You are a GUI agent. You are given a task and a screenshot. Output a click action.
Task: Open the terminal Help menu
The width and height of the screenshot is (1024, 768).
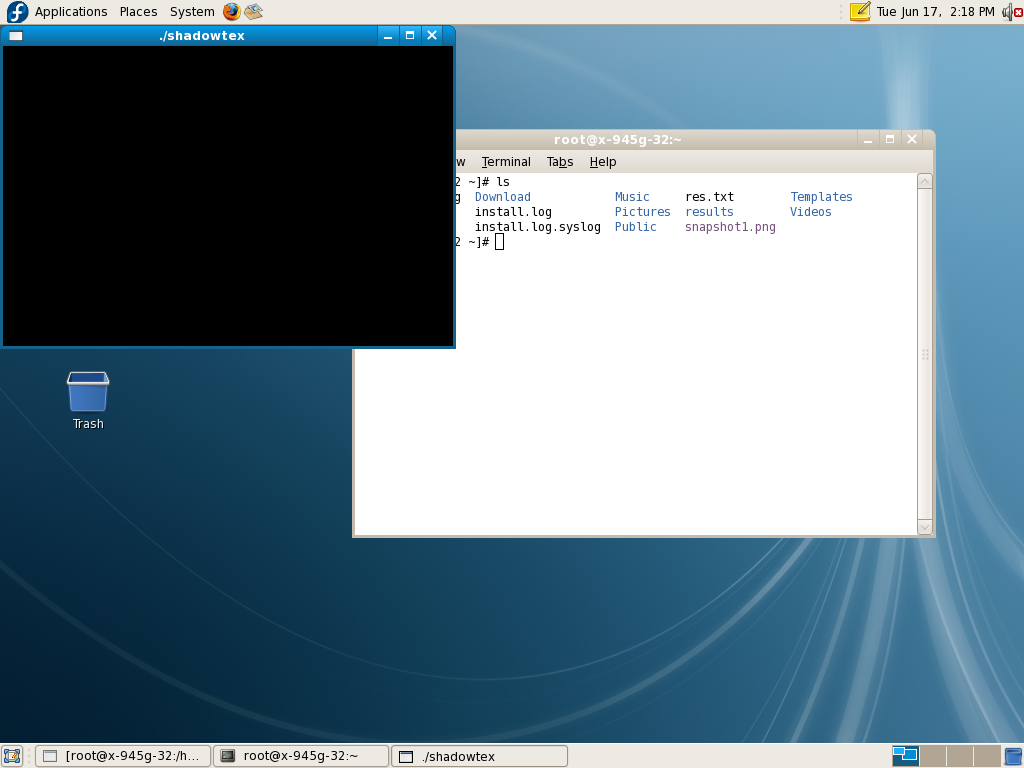point(603,162)
